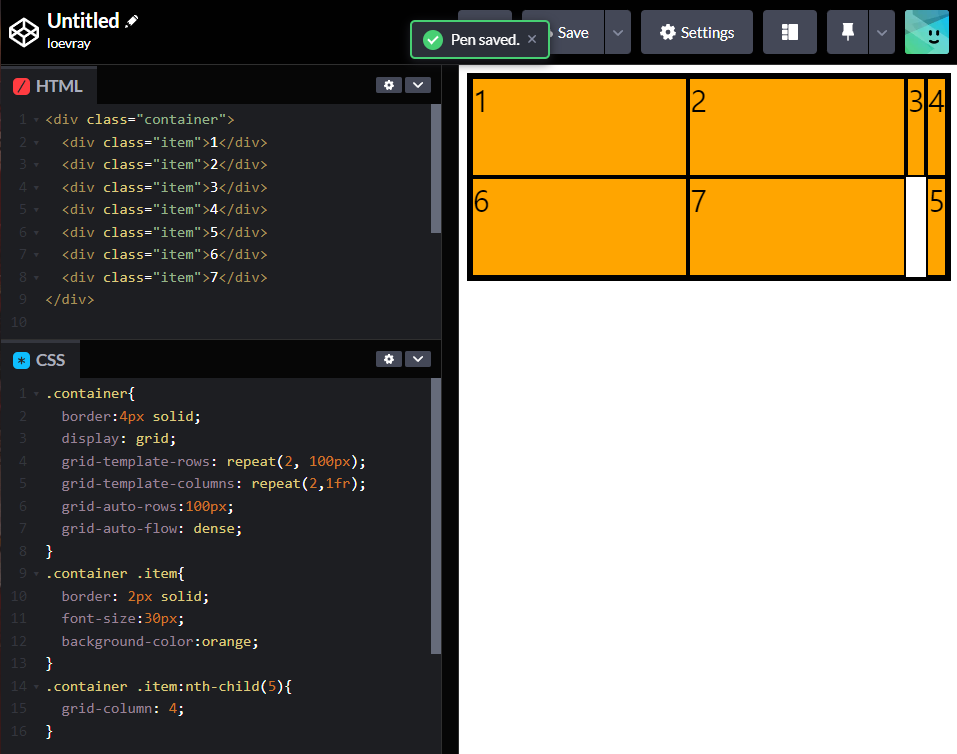The image size is (957, 754).
Task: Click the grid-auto-flow: dense line
Action: [151, 529]
